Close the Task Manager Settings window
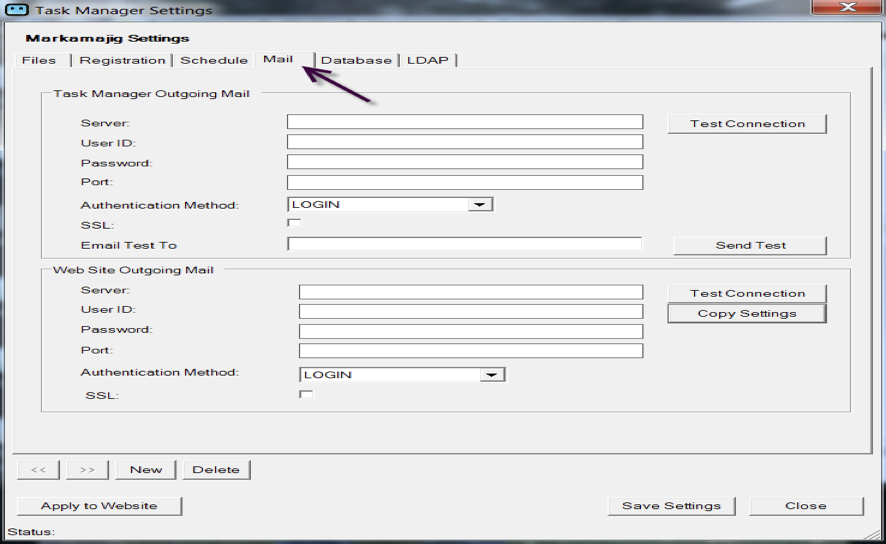Screen dimensions: 886x544 [846, 8]
